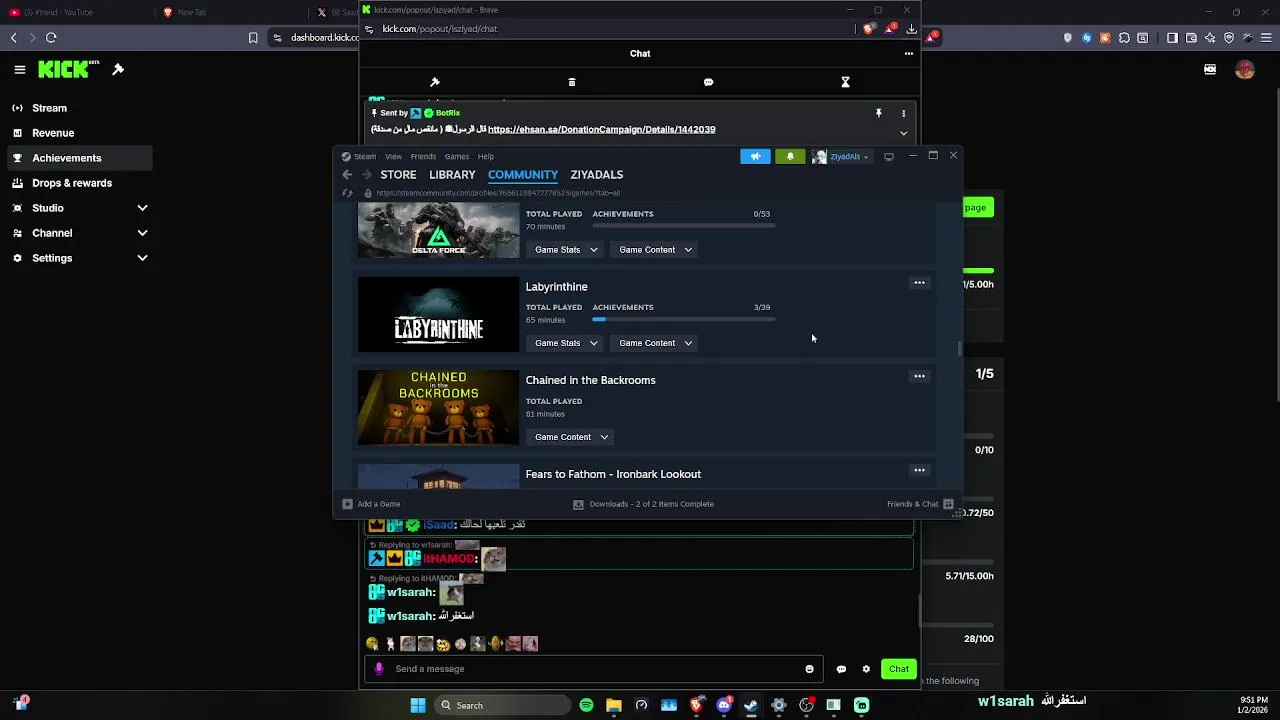
Task: Open Spotify from the taskbar
Action: (586, 705)
